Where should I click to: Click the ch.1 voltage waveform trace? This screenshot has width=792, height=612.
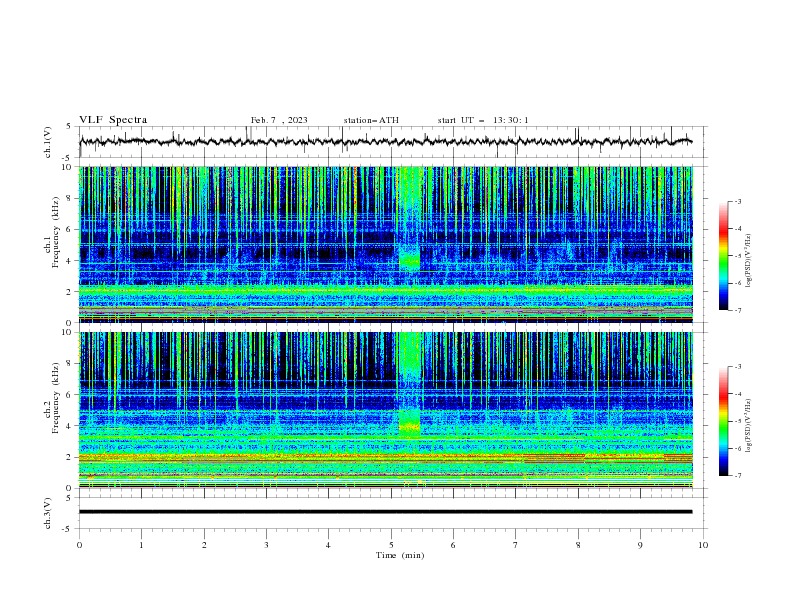coord(385,142)
